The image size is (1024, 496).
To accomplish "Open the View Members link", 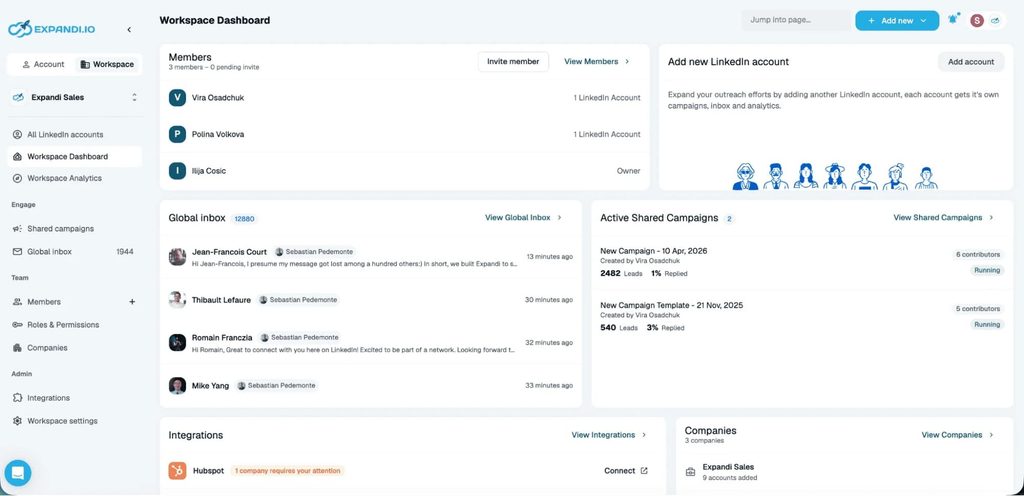I will 596,61.
